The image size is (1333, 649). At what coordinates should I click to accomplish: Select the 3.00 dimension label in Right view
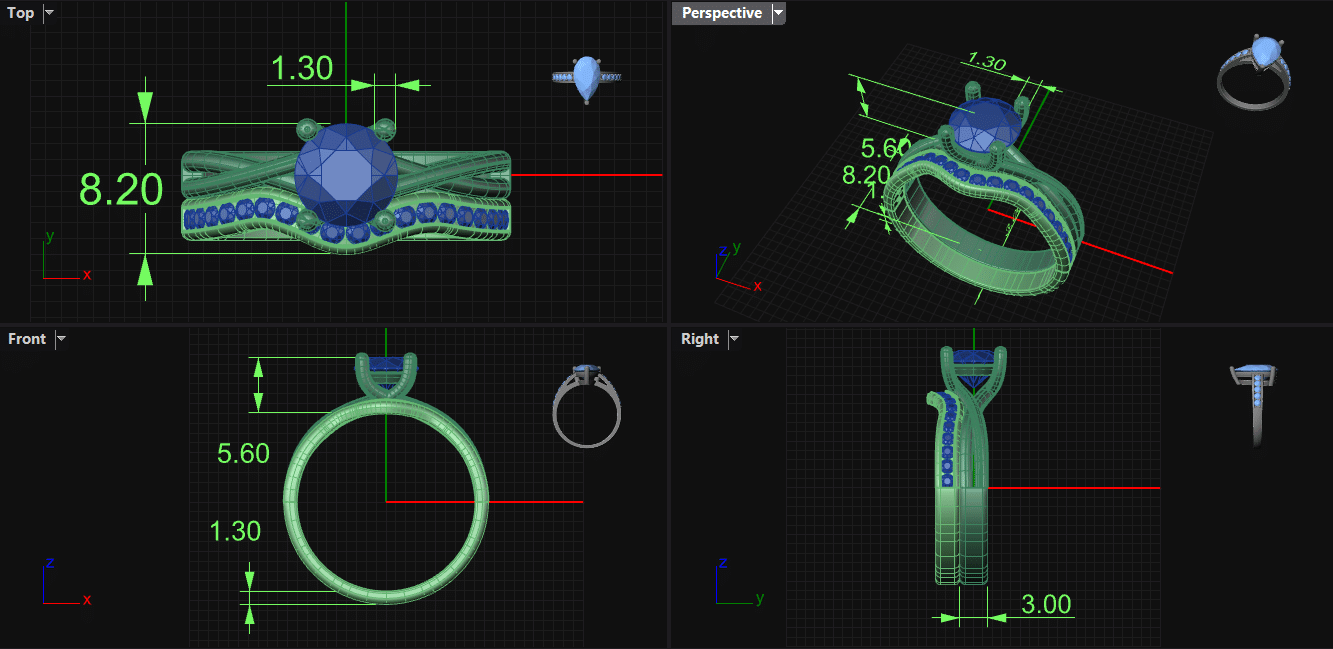pos(1046,604)
